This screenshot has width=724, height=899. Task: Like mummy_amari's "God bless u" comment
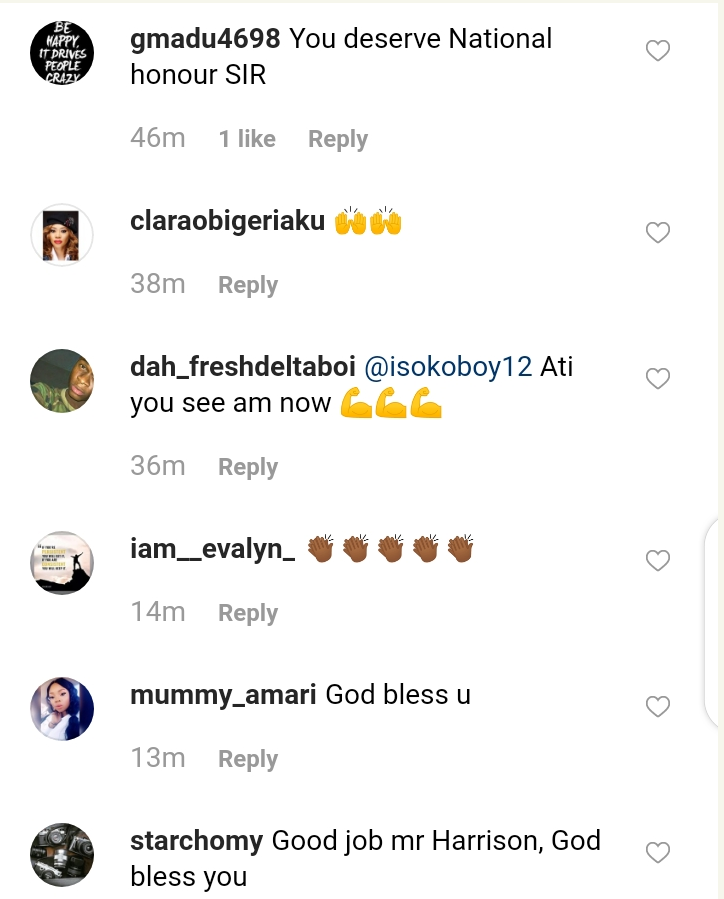[x=657, y=707]
